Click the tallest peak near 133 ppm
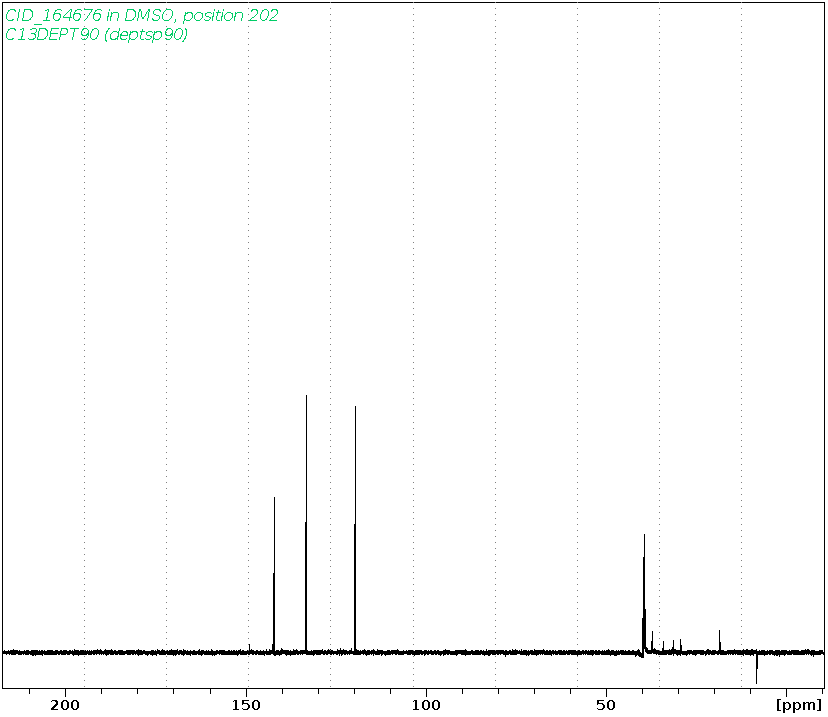This screenshot has height=717, width=828. 306,523
